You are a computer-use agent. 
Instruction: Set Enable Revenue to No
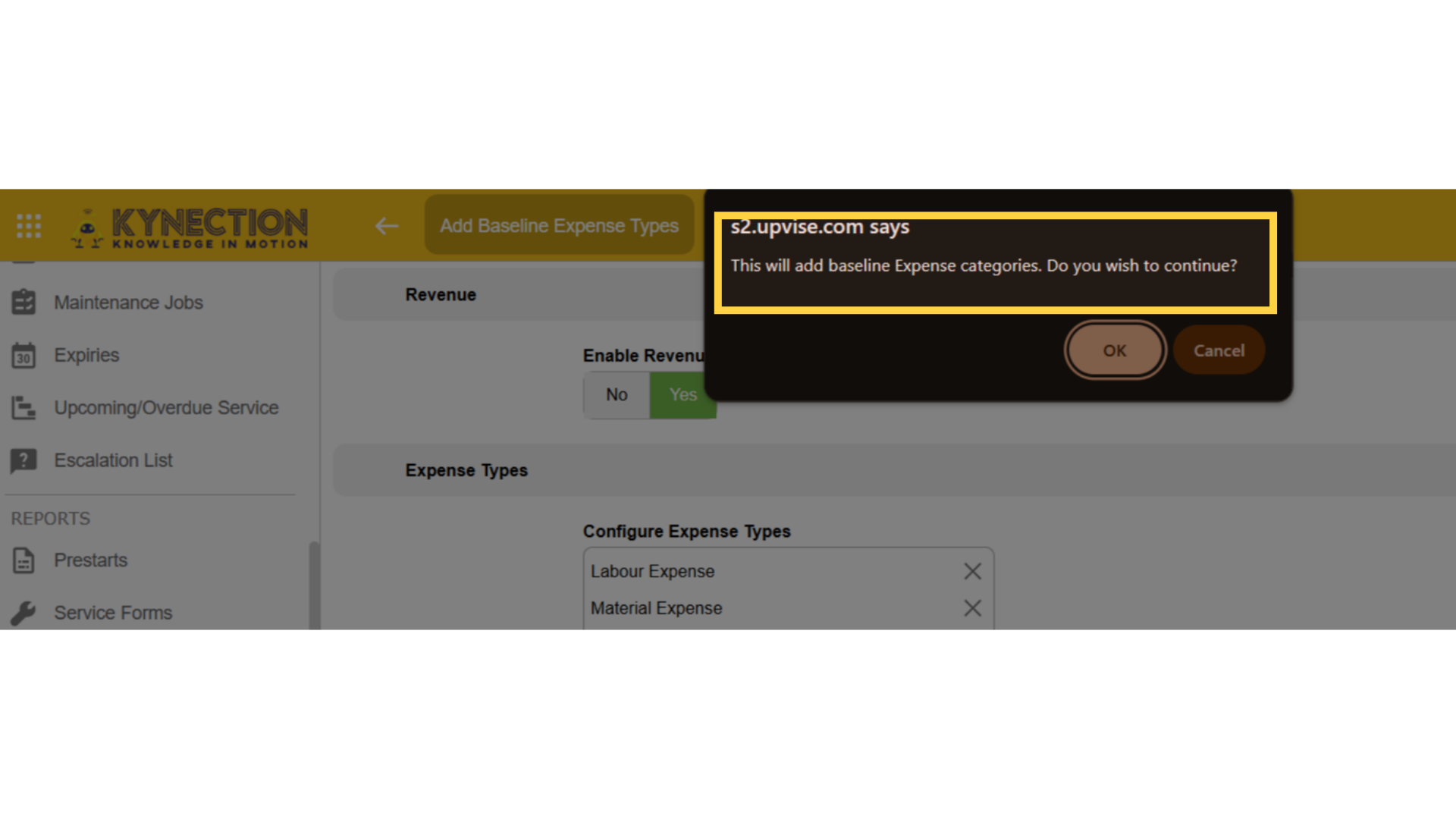tap(617, 394)
